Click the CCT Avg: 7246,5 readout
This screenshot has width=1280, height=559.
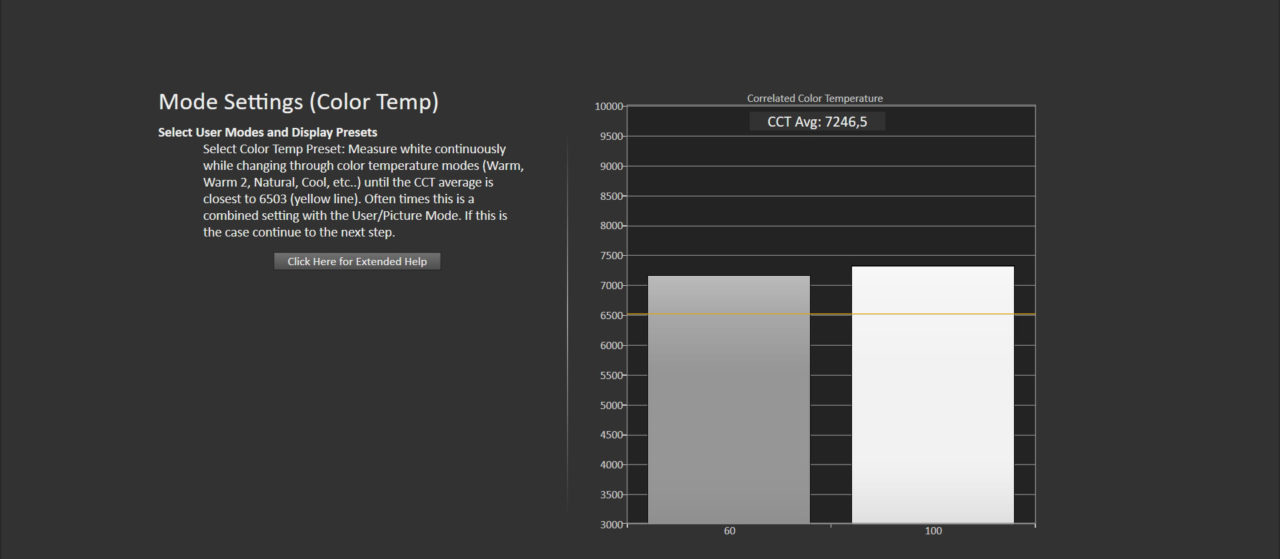(817, 121)
